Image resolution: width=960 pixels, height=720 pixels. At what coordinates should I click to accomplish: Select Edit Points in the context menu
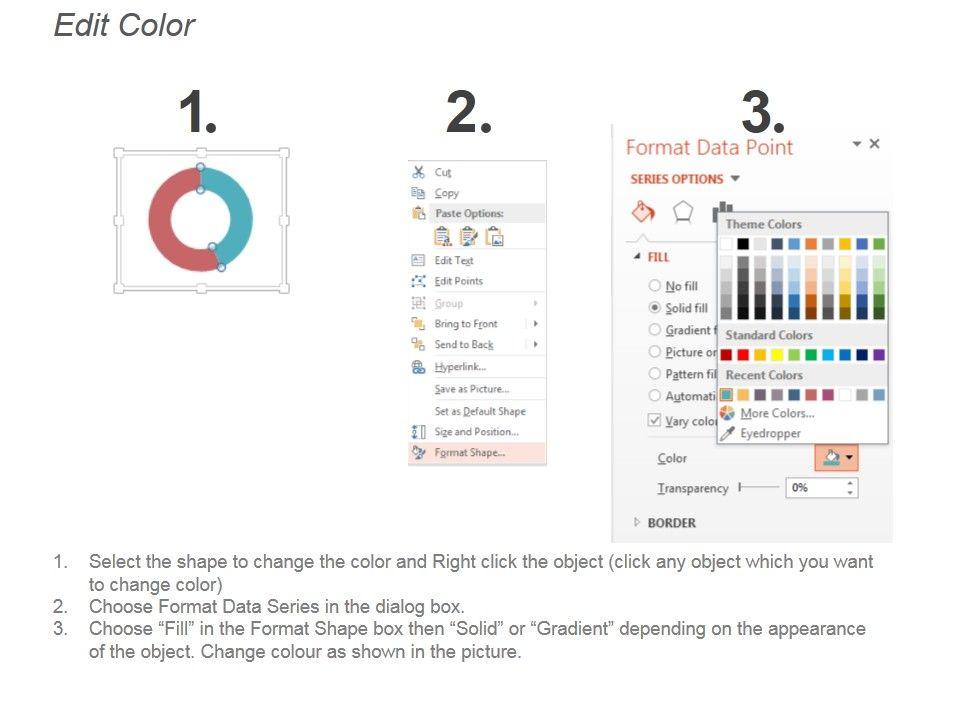[x=458, y=281]
